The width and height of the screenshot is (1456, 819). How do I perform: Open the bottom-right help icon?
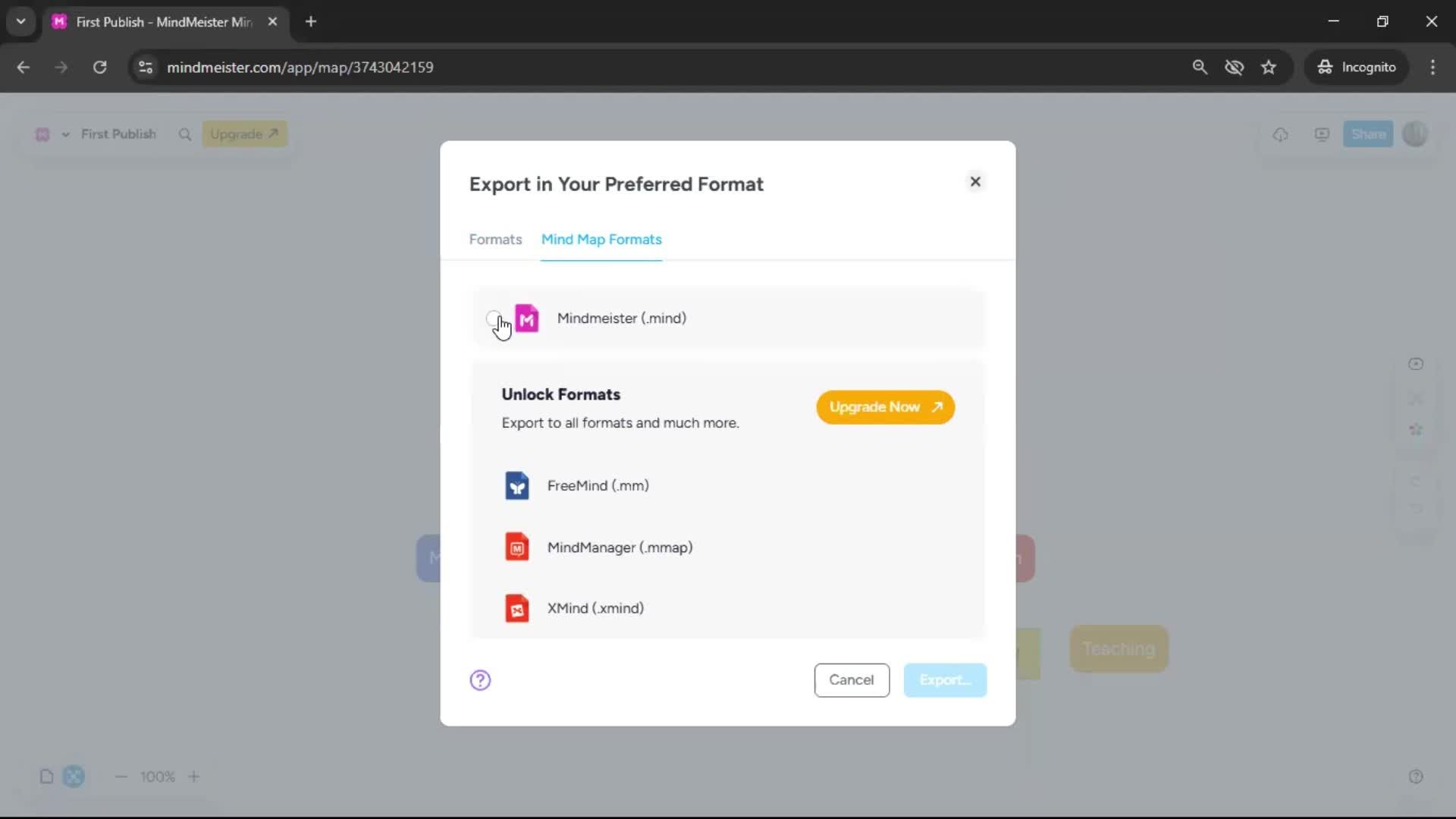pos(1416,777)
